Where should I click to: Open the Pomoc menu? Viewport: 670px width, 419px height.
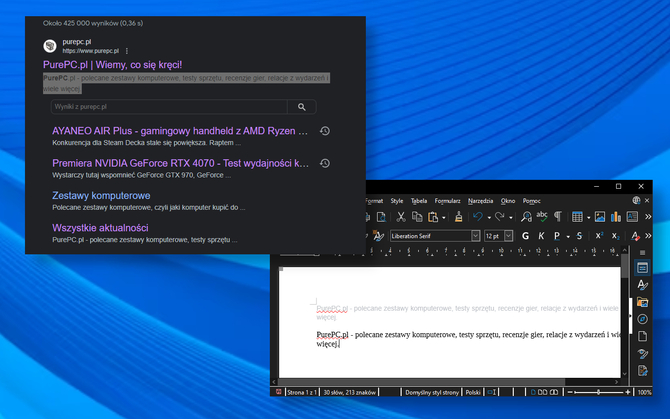532,201
